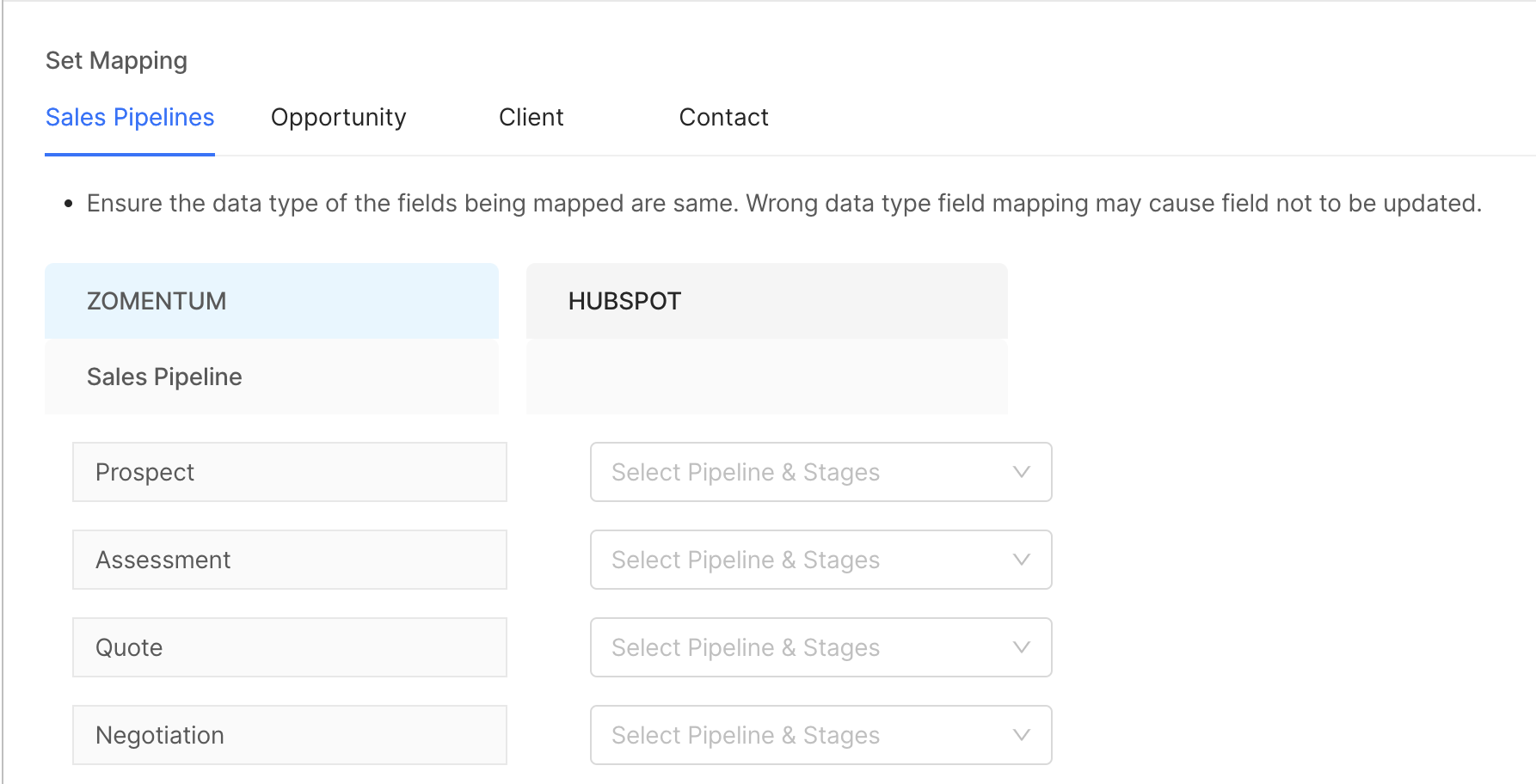Select the Contact tab
The image size is (1536, 784).
point(723,118)
